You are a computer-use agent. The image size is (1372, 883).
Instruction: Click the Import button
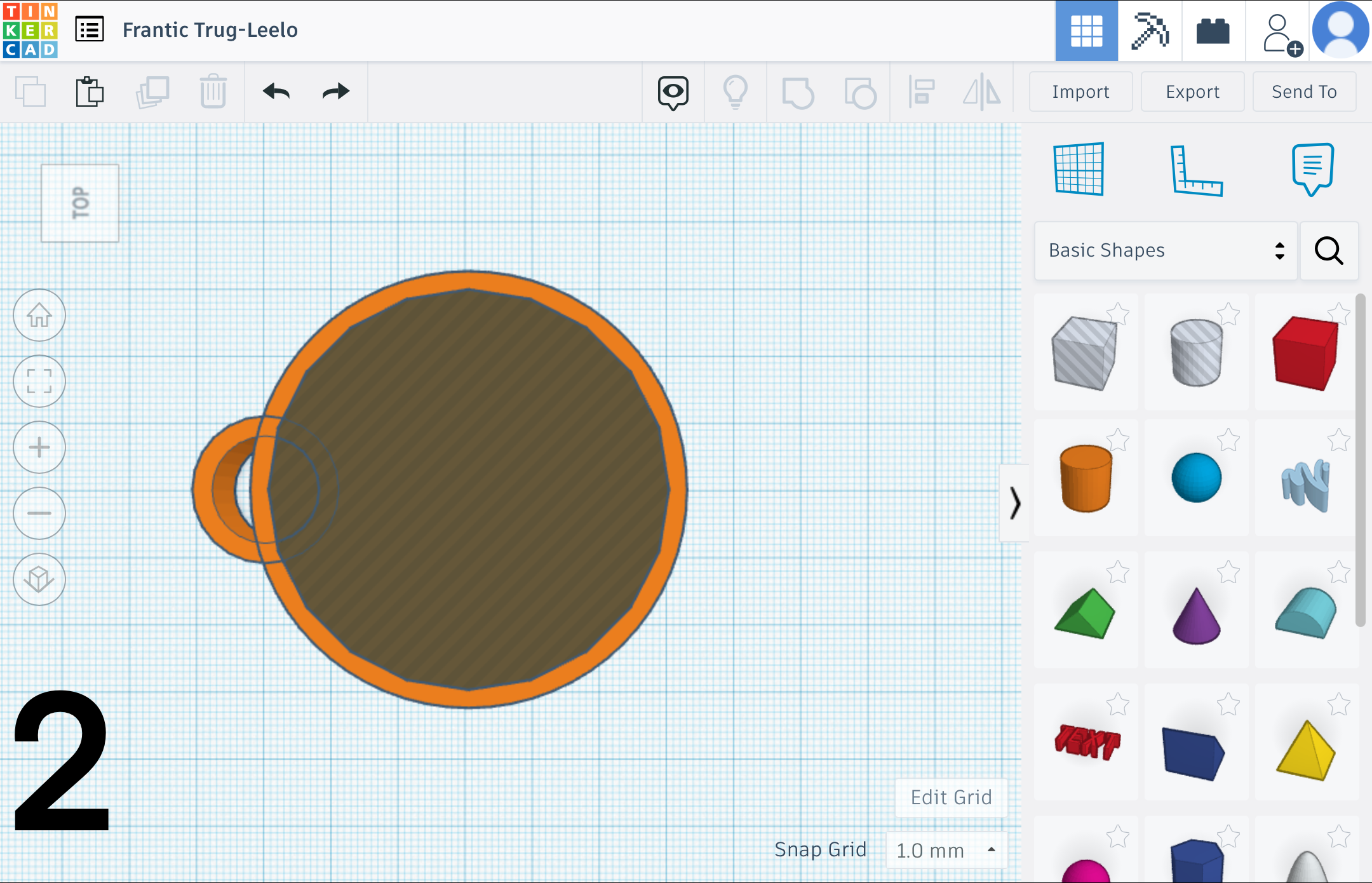pos(1080,91)
